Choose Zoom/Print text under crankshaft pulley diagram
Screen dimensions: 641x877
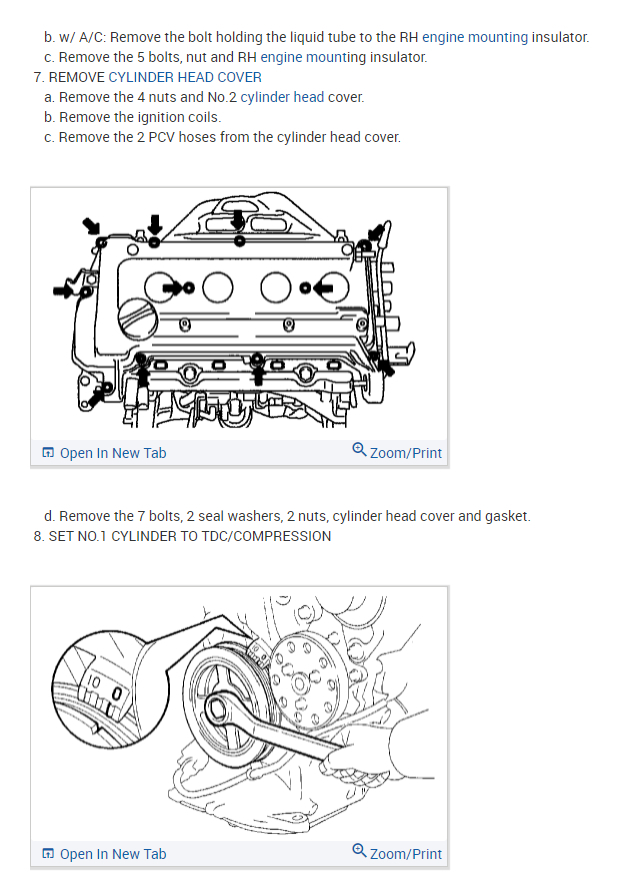click(406, 854)
